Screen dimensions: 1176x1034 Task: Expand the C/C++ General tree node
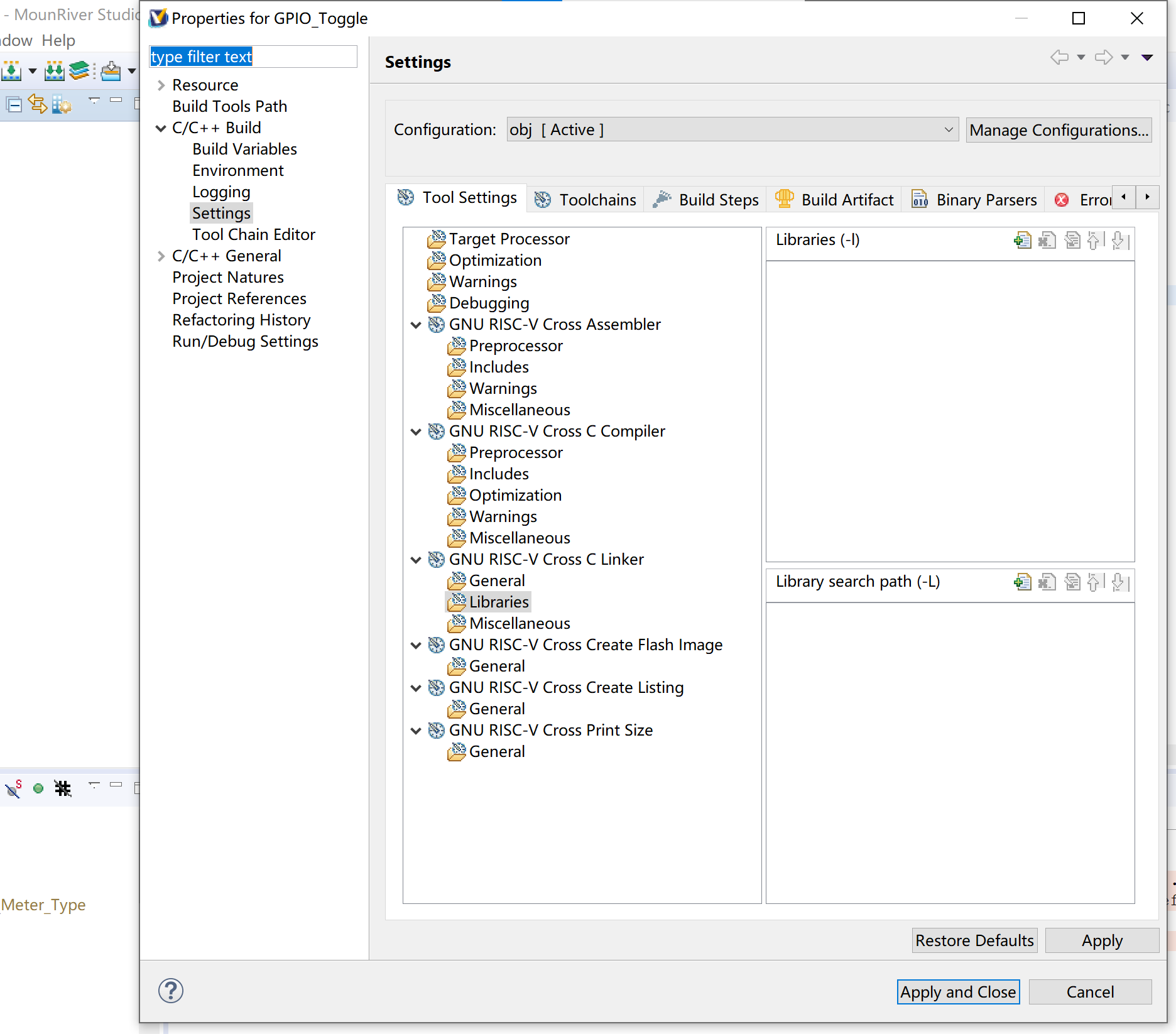[161, 256]
